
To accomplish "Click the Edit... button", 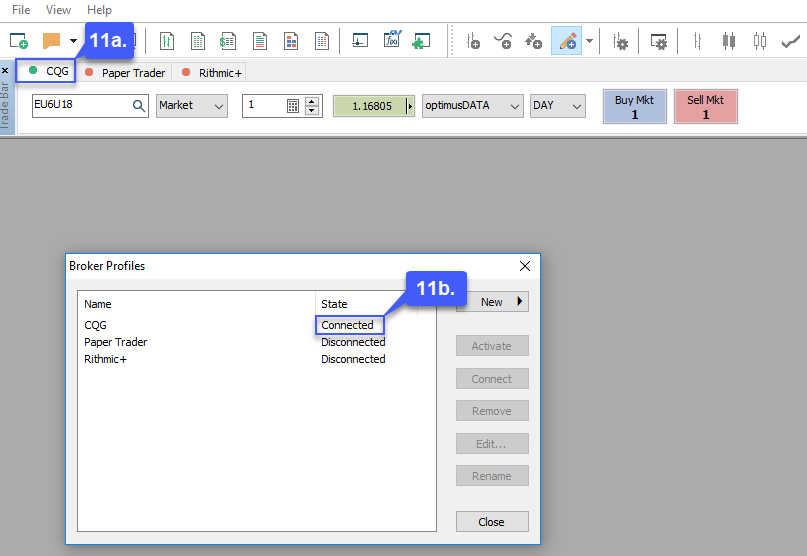I will pyautogui.click(x=492, y=444).
